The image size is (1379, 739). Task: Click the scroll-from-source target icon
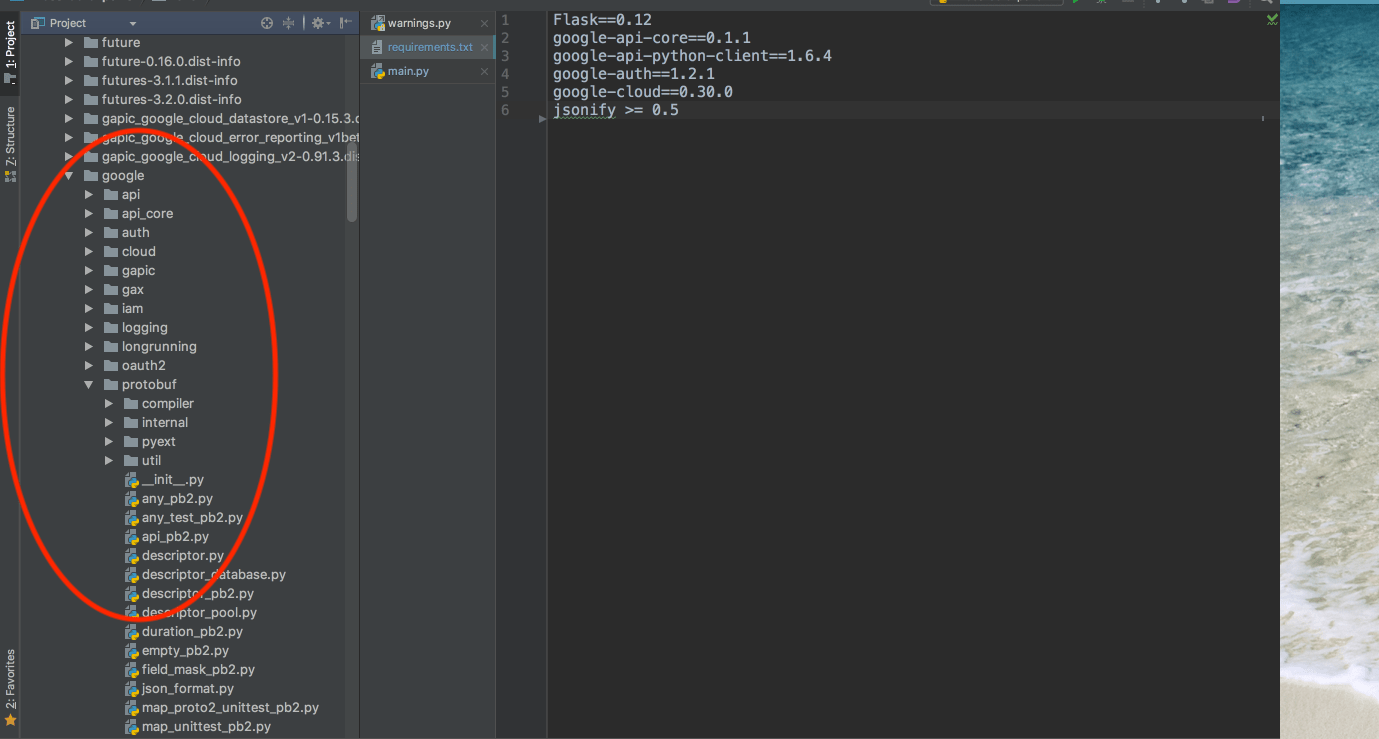[x=267, y=23]
